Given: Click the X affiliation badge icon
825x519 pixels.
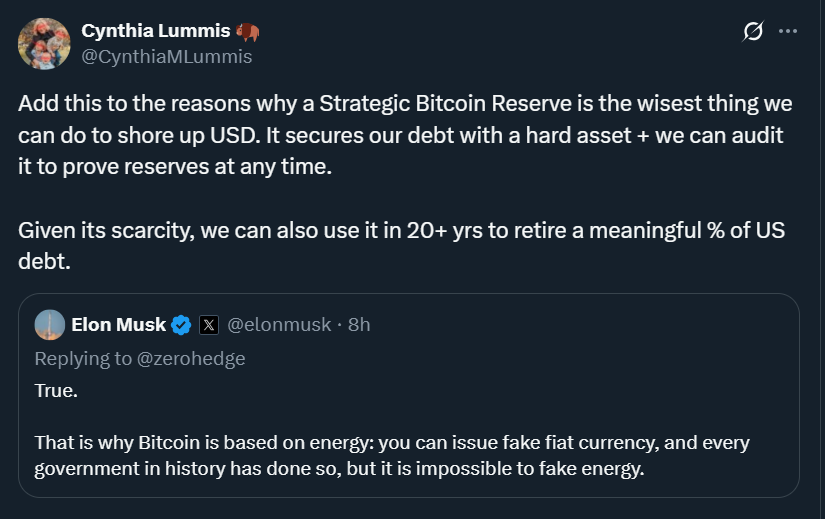Looking at the screenshot, I should tap(208, 324).
